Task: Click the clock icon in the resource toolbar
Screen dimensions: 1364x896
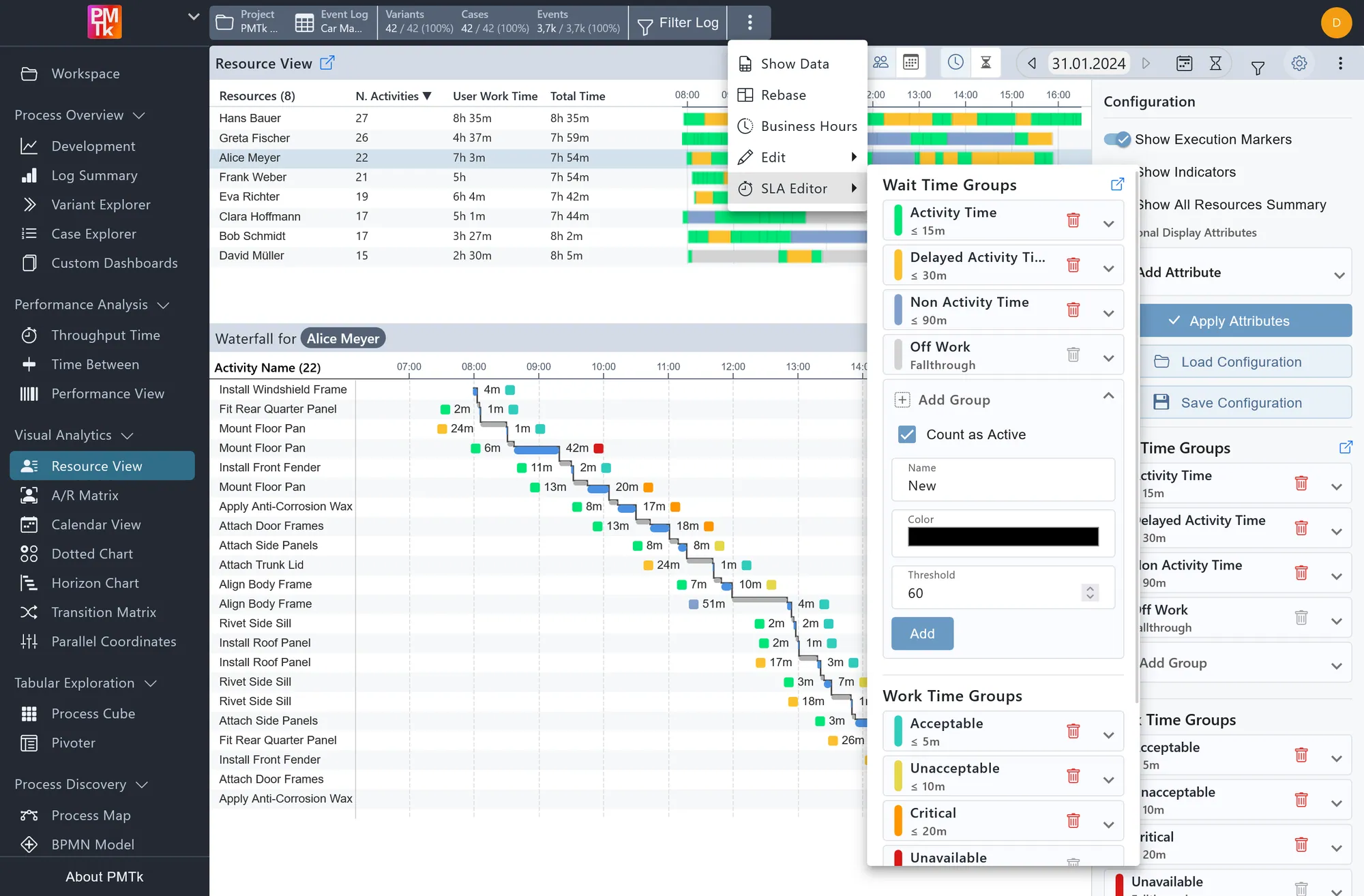Action: click(x=955, y=63)
